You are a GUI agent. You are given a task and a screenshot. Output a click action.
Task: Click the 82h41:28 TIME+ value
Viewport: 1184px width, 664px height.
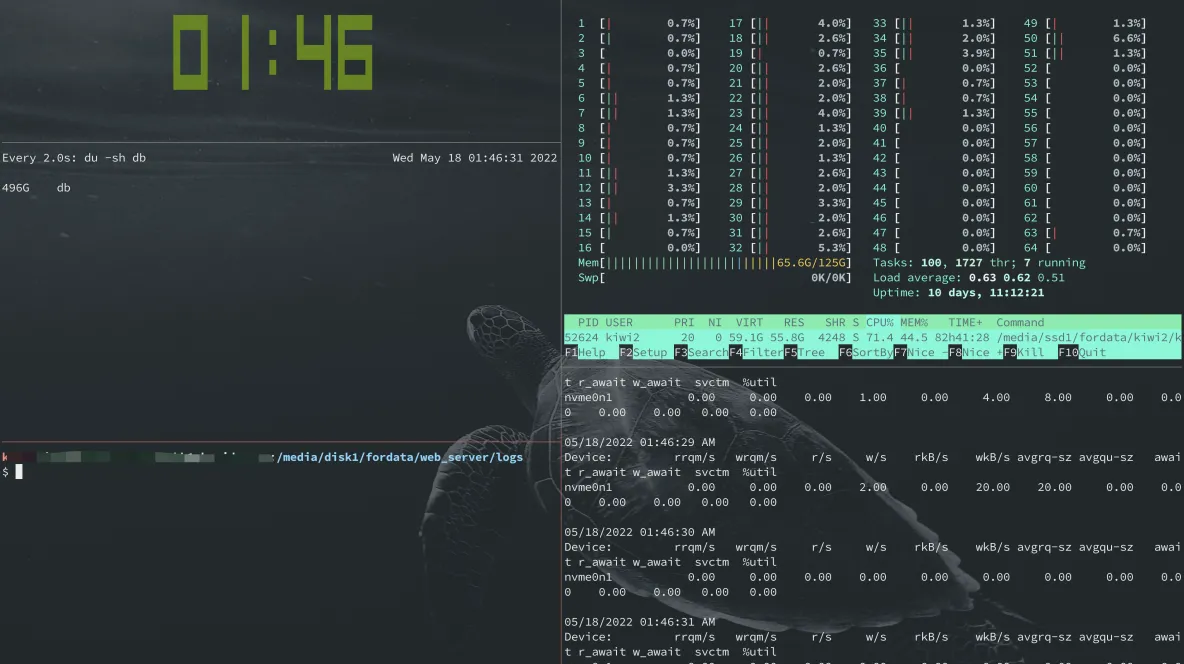point(962,338)
